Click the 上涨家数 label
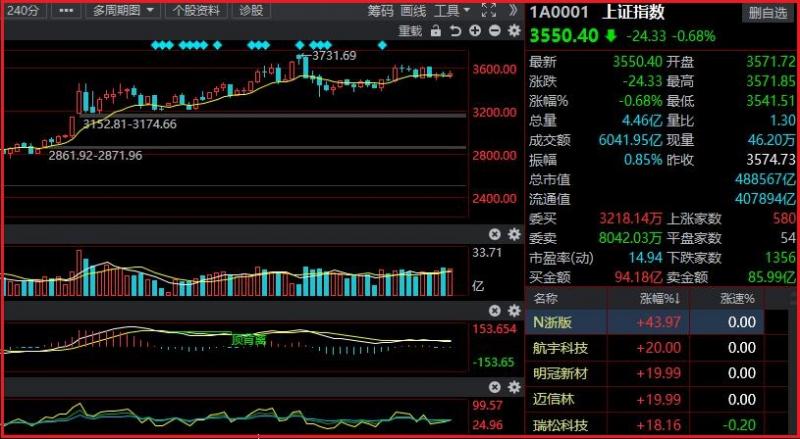 (694, 218)
